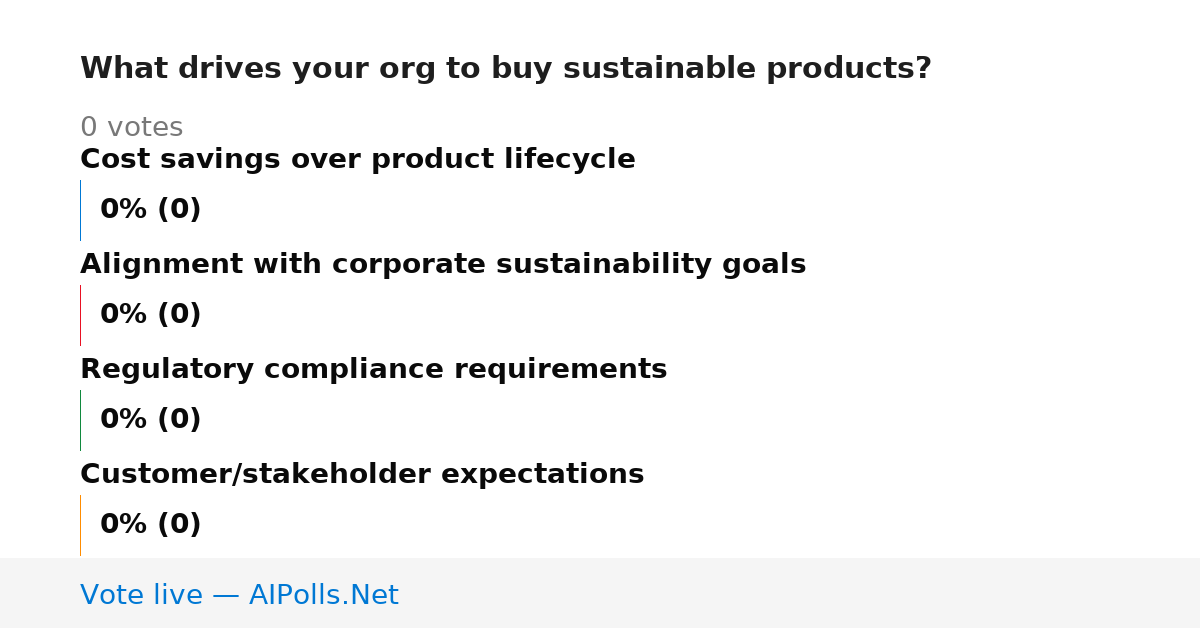Click the 0% (0) result for Customer/stakeholder
The width and height of the screenshot is (1200, 628).
(151, 525)
